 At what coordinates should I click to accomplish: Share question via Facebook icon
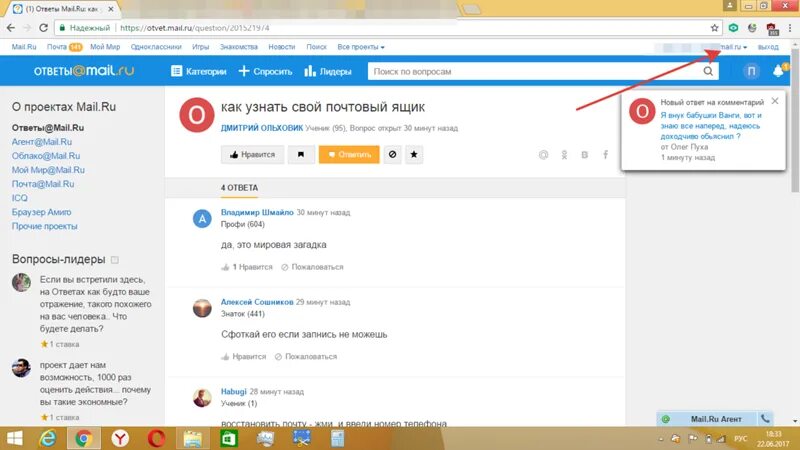pos(606,155)
